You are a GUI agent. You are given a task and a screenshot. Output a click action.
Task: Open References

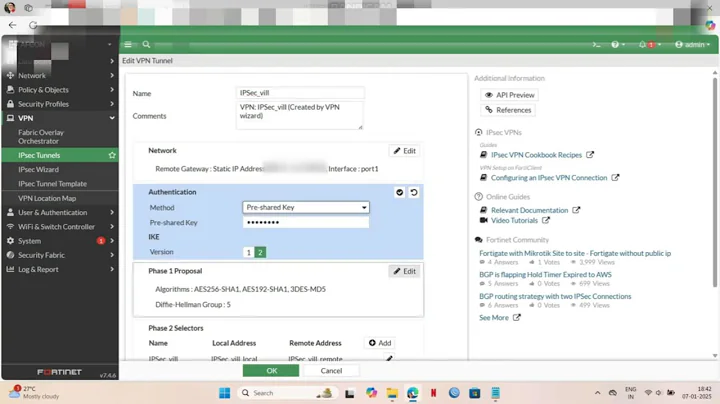pos(508,110)
